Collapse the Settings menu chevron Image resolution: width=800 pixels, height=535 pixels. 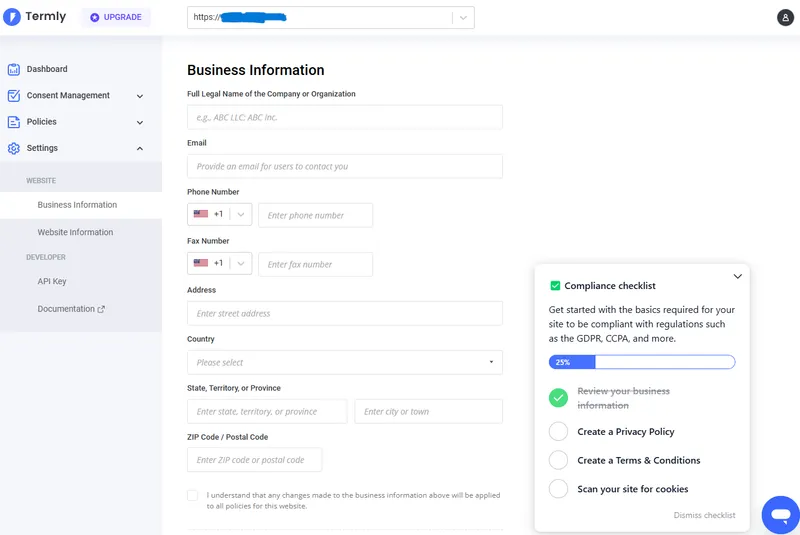click(140, 148)
